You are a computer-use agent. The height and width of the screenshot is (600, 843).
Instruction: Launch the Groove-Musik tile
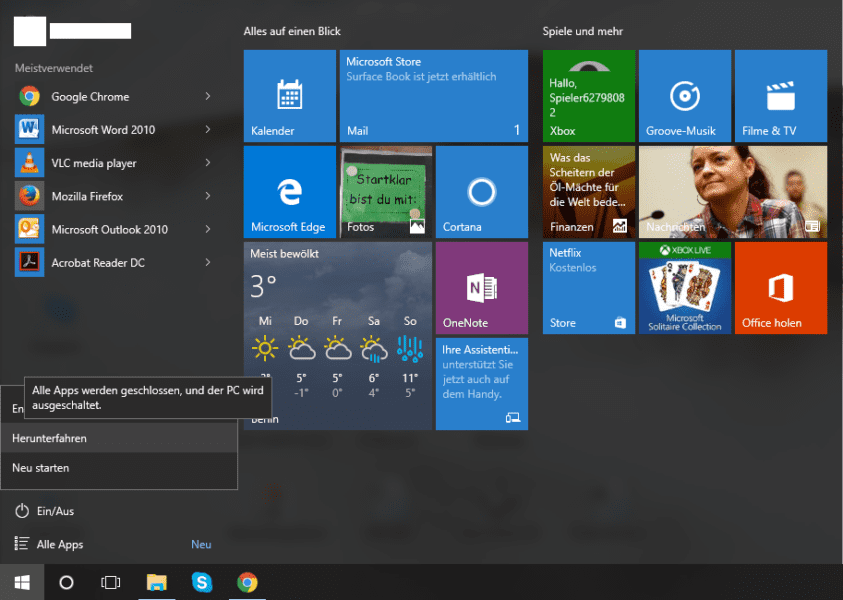(x=684, y=96)
